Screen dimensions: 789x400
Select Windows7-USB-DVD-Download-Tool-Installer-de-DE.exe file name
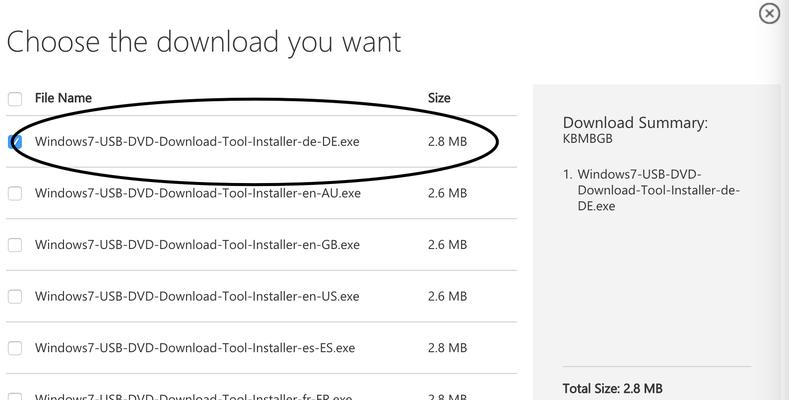(x=197, y=141)
